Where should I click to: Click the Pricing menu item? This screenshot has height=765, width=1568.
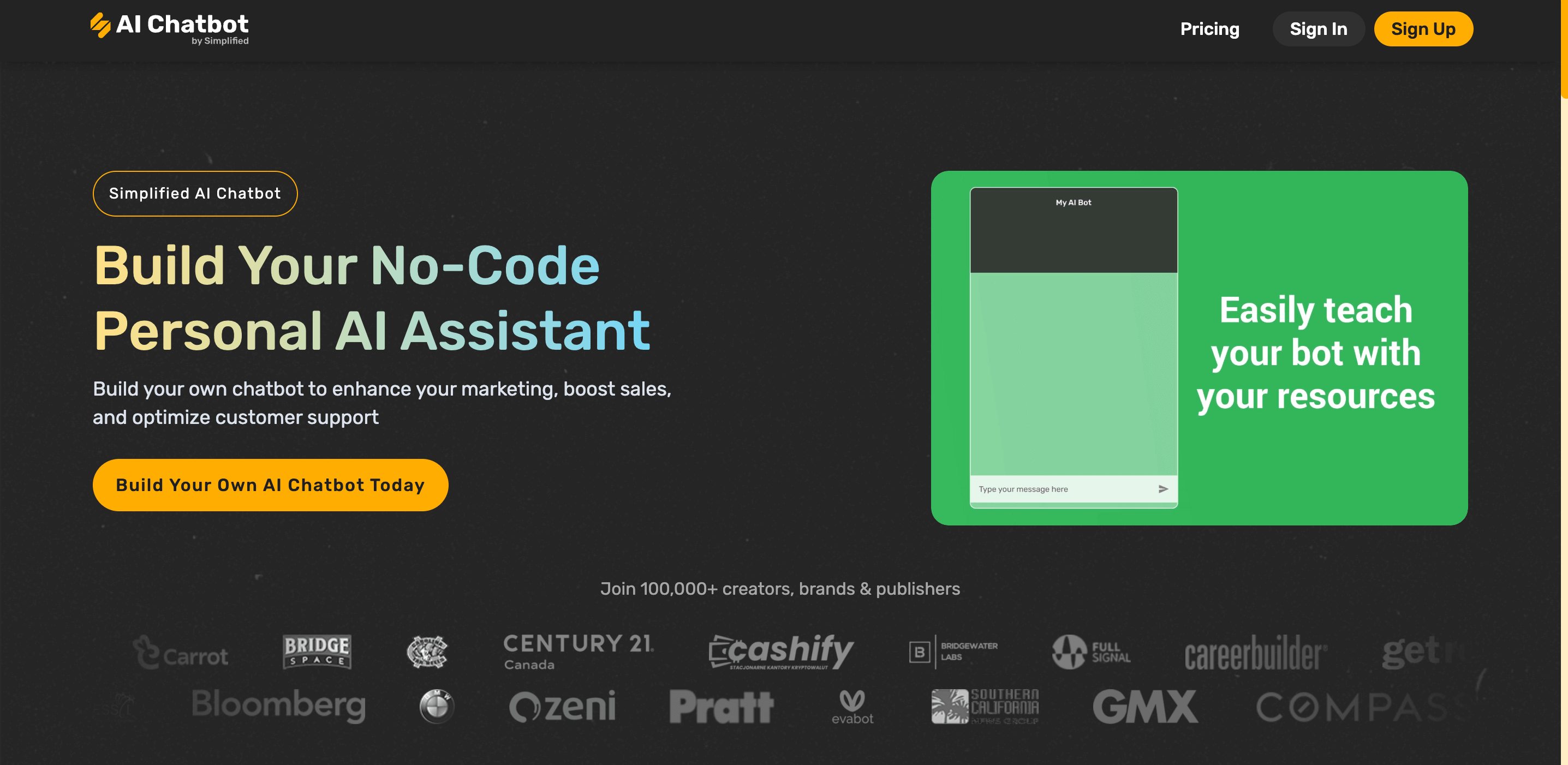pyautogui.click(x=1210, y=28)
